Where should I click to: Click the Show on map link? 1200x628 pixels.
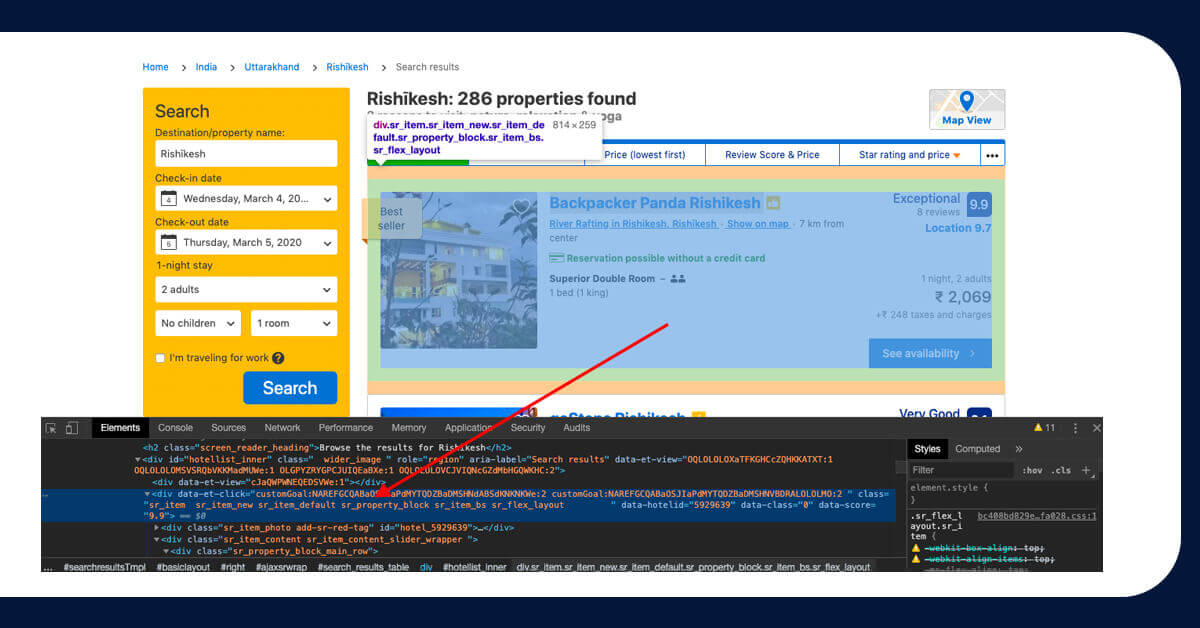(x=758, y=224)
